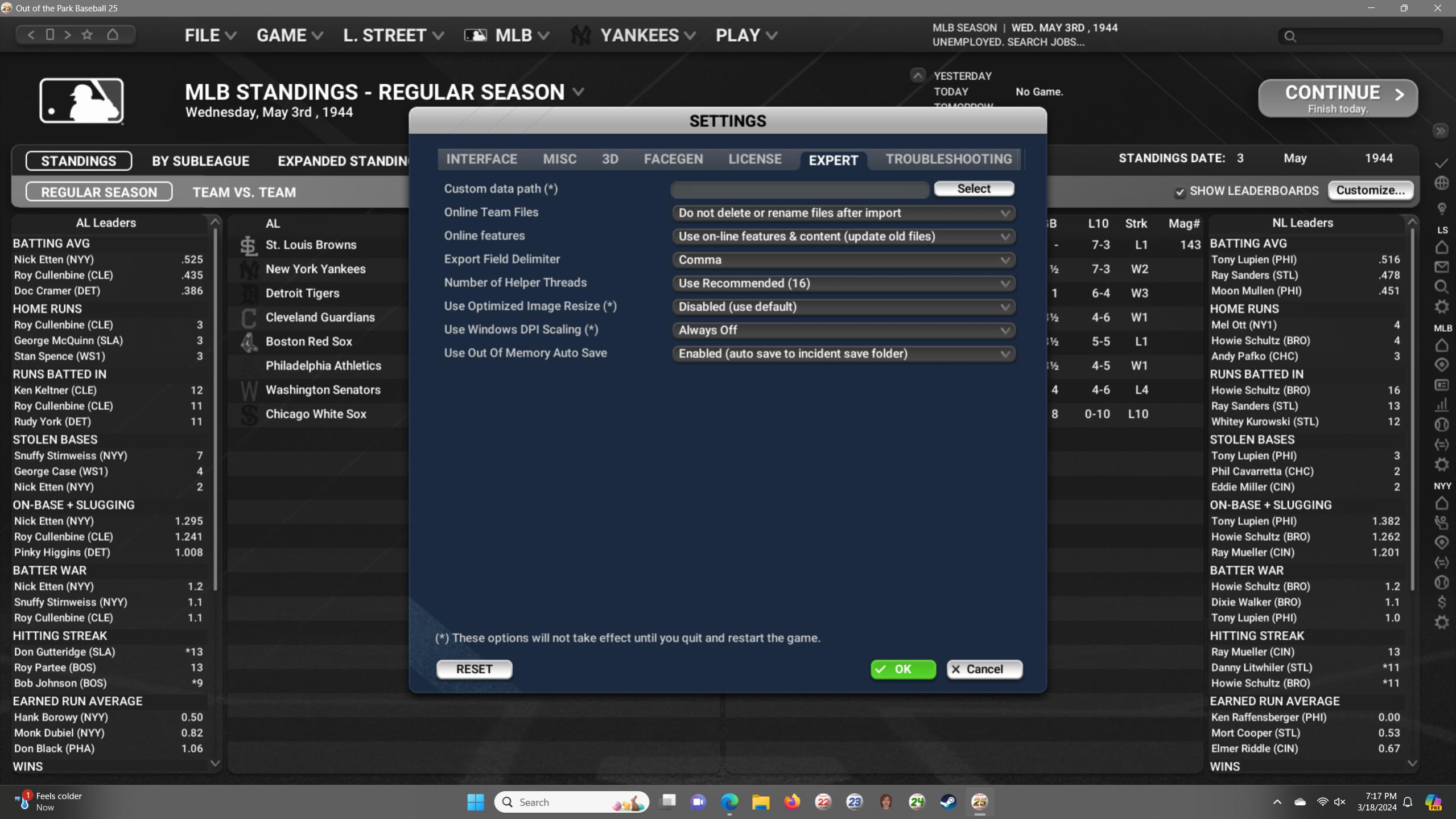Click the home icon in navigation bar
Image resolution: width=1456 pixels, height=819 pixels.
113,35
